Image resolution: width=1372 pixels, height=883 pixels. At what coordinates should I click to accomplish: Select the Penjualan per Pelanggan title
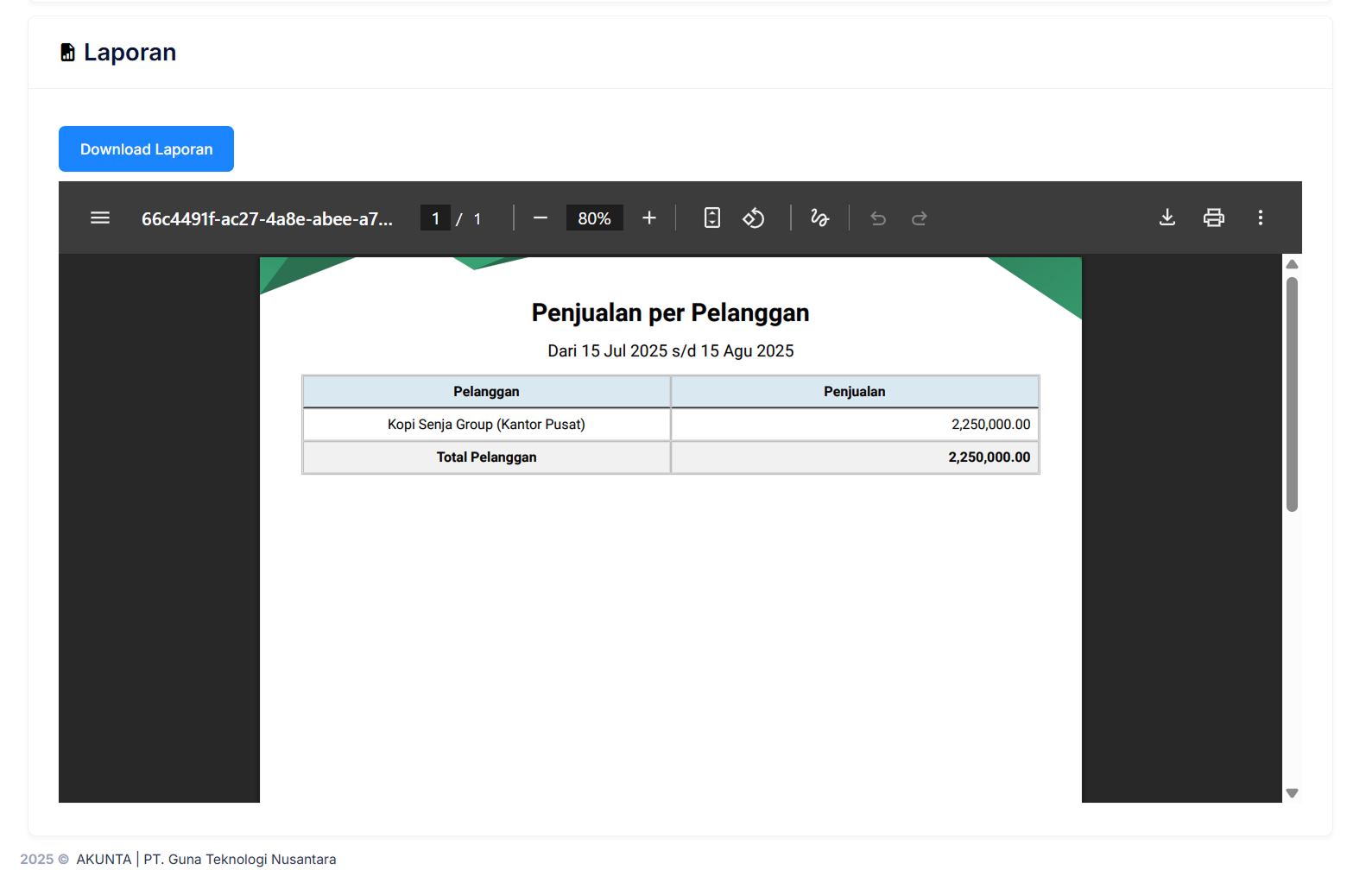pyautogui.click(x=670, y=312)
